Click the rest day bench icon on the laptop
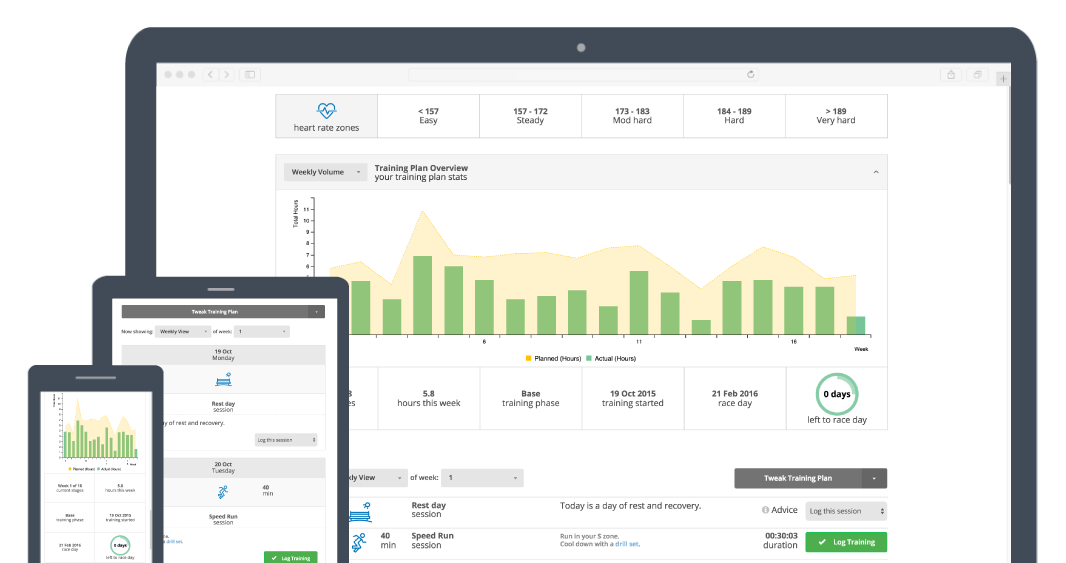The image size is (1066, 563). (360, 512)
